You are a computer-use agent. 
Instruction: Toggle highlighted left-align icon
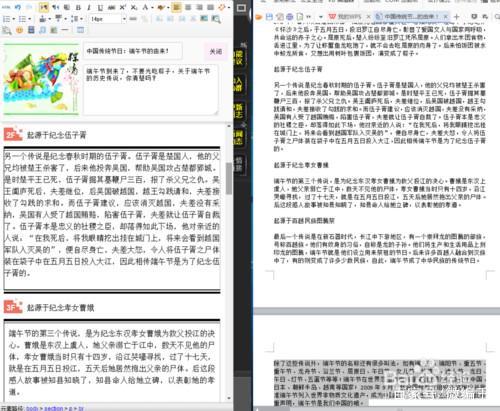176,7
